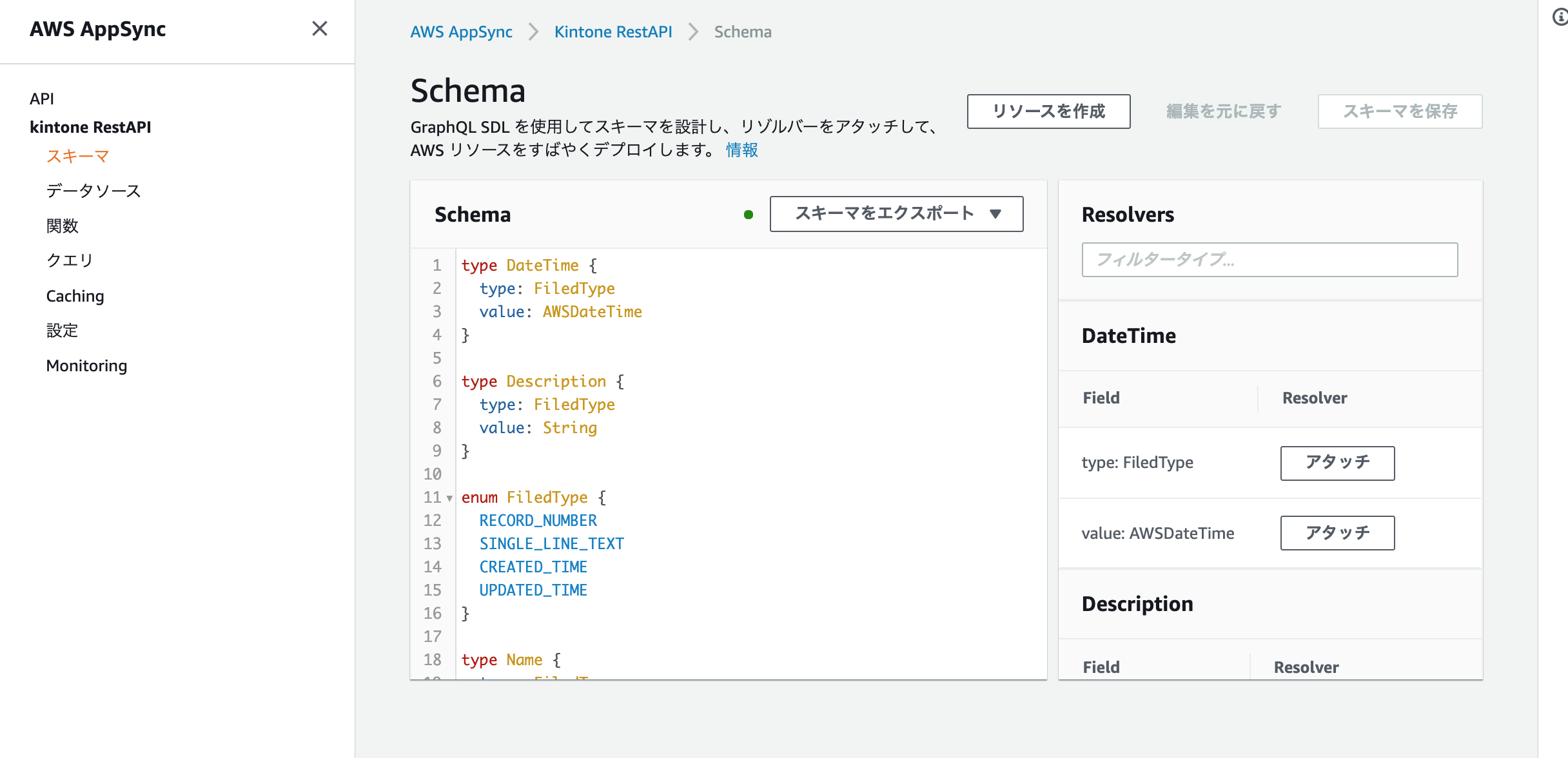Click Kintone RestAPI in the breadcrumb
1568x758 pixels.
point(612,31)
